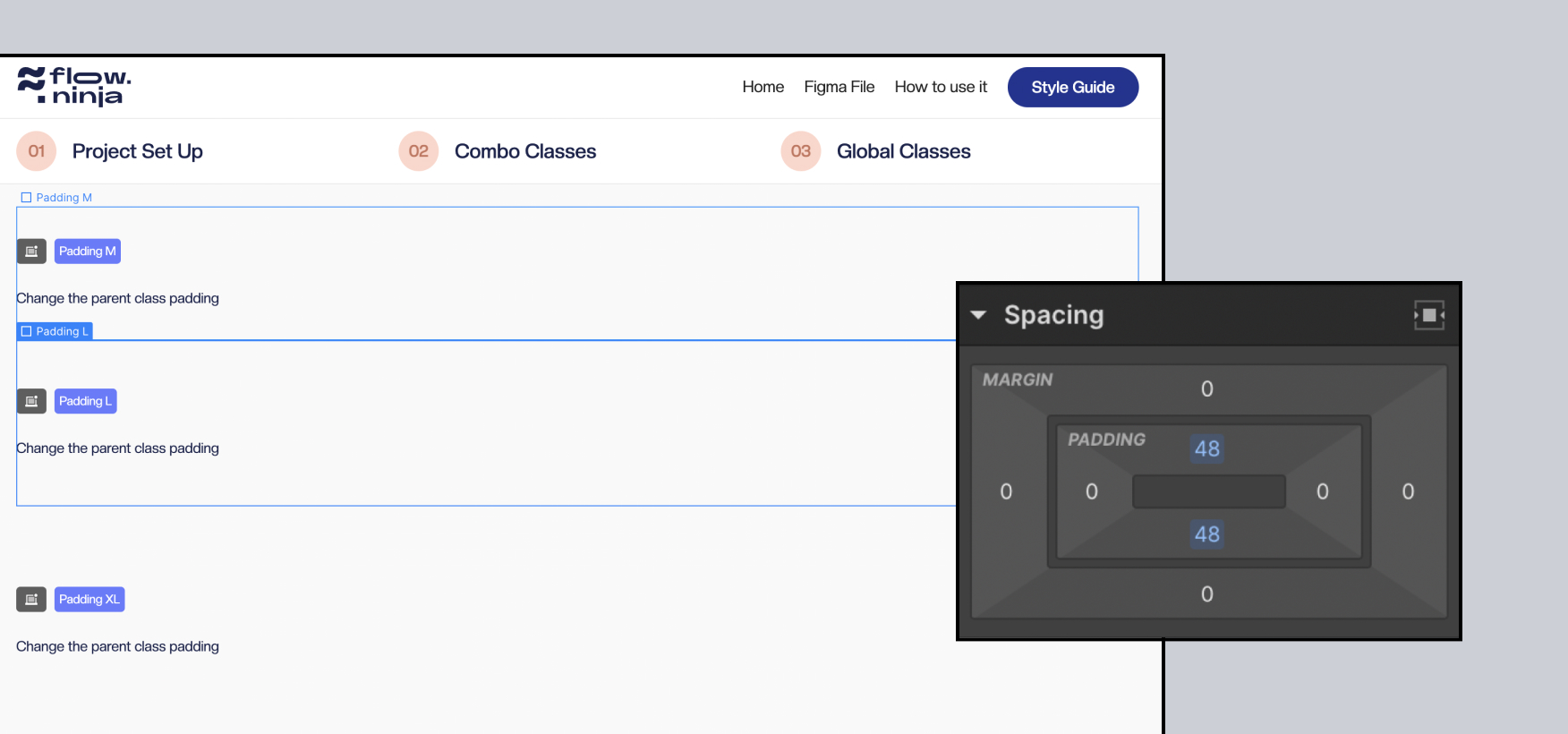Select the 02 Combo Classes tab
Screen dimensions: 1568x734
(x=498, y=151)
